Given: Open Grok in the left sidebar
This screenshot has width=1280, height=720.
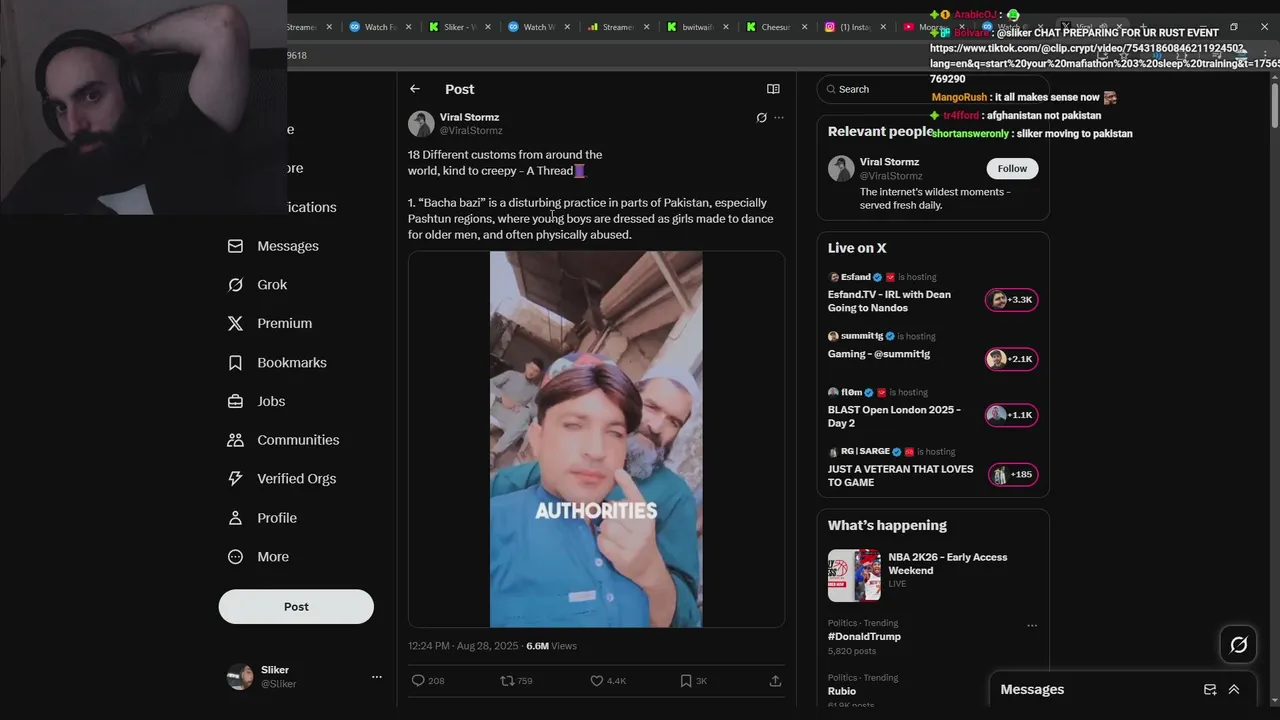Looking at the screenshot, I should [x=272, y=285].
